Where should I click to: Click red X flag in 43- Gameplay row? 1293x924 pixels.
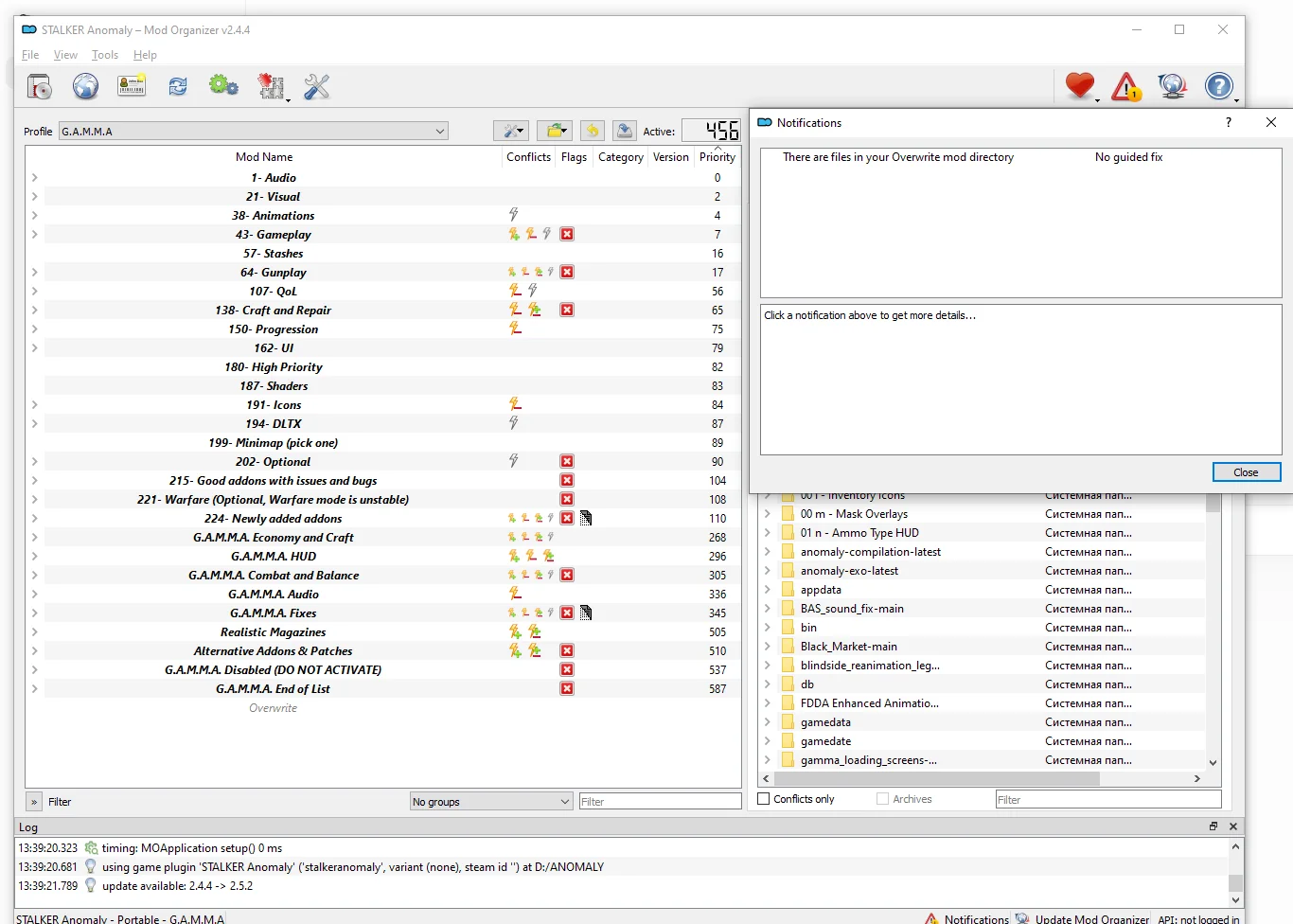pyautogui.click(x=567, y=234)
